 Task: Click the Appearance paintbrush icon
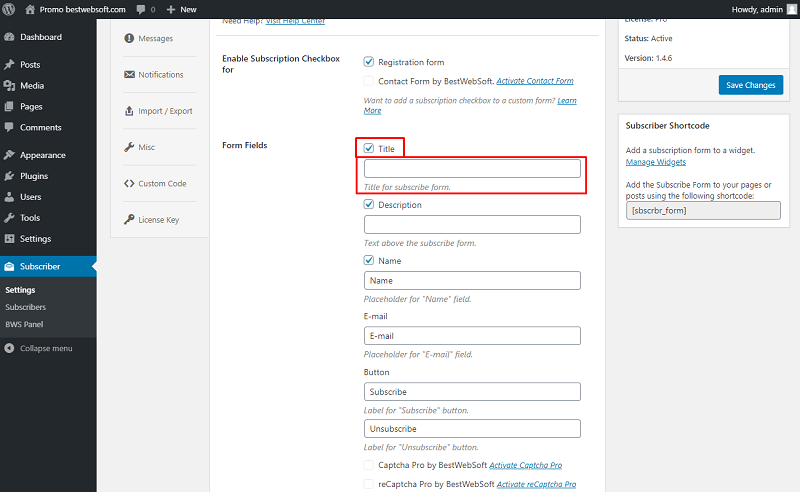(x=9, y=155)
